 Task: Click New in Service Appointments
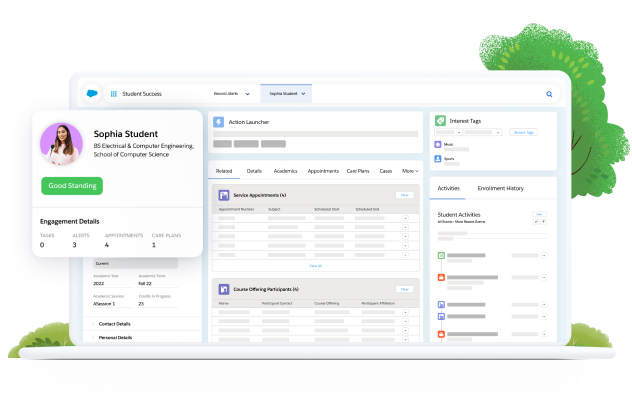405,195
